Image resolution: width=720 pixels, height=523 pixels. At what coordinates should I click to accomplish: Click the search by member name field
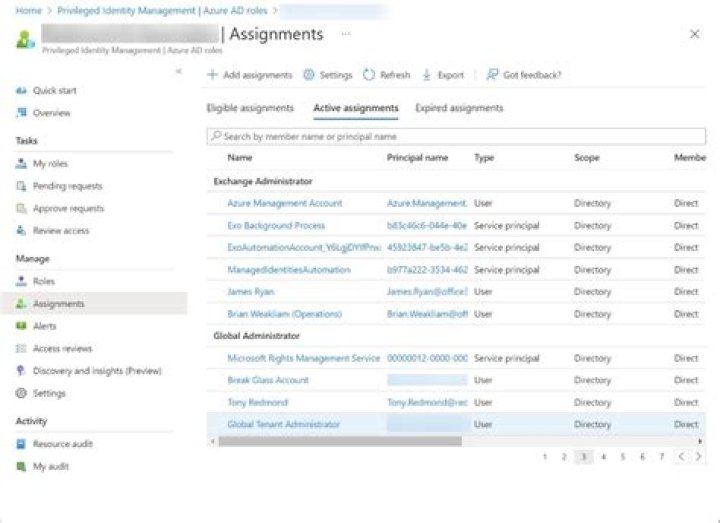(455, 136)
